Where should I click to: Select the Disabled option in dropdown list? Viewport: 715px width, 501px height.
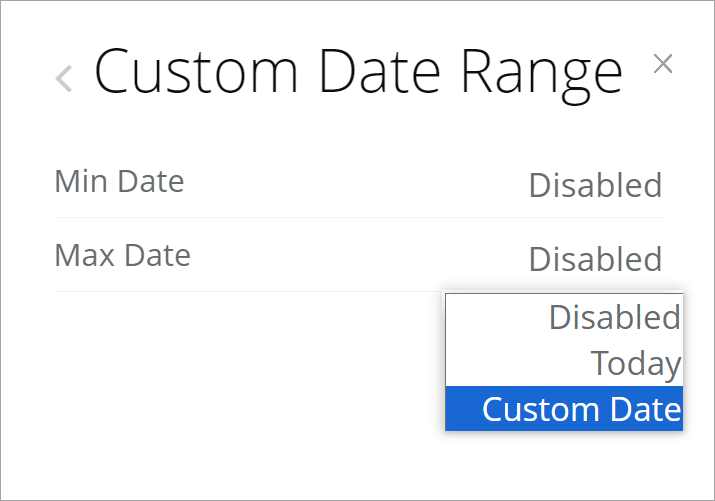pos(614,317)
